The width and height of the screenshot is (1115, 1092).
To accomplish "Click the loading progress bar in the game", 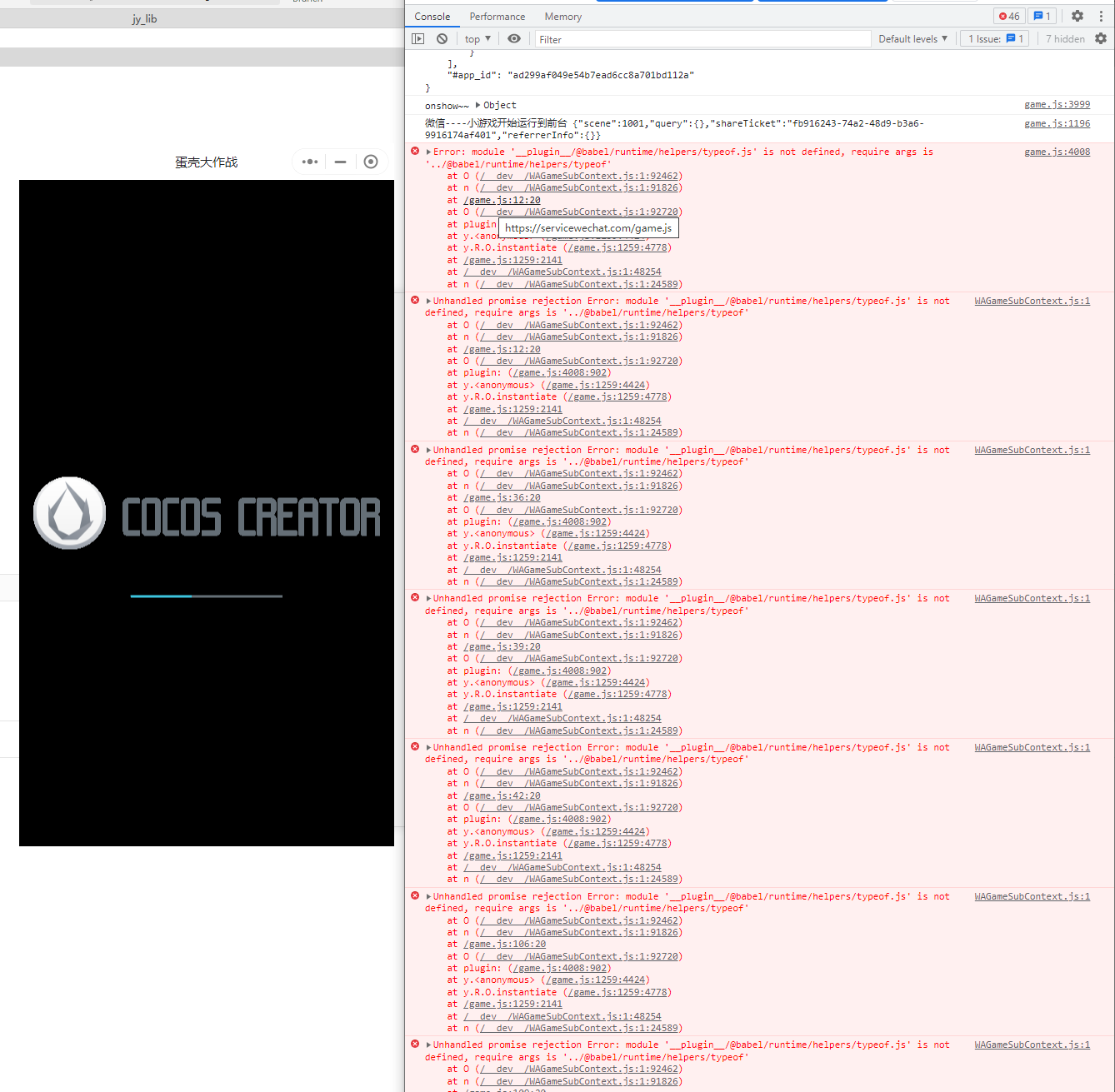I will tap(207, 596).
